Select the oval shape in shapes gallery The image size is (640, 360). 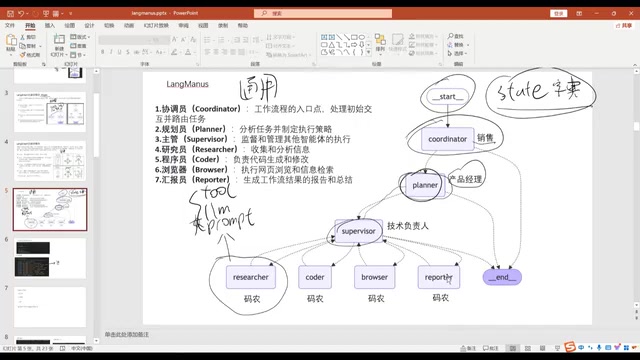pyautogui.click(x=362, y=37)
